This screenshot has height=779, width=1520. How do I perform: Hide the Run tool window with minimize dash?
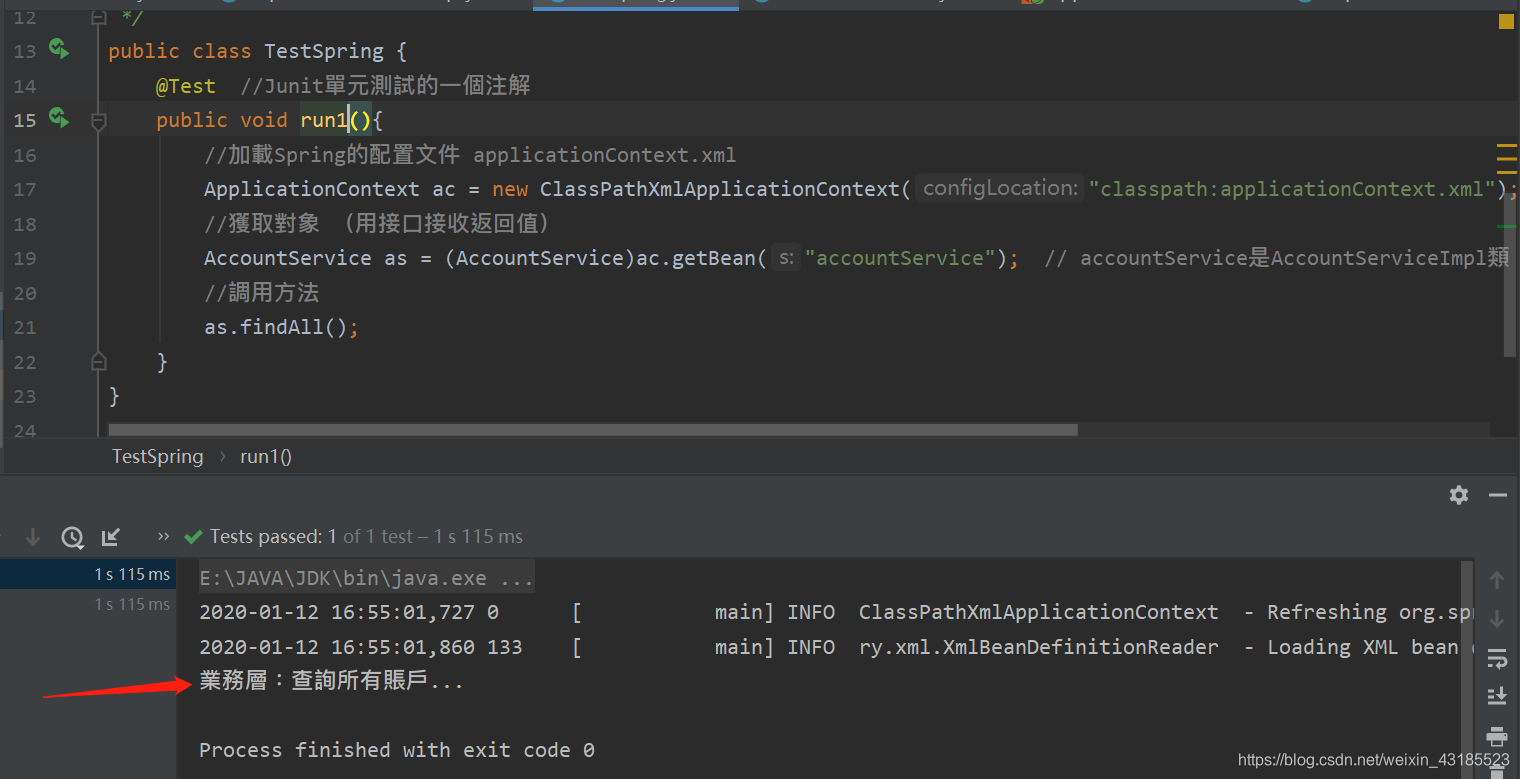[x=1497, y=494]
